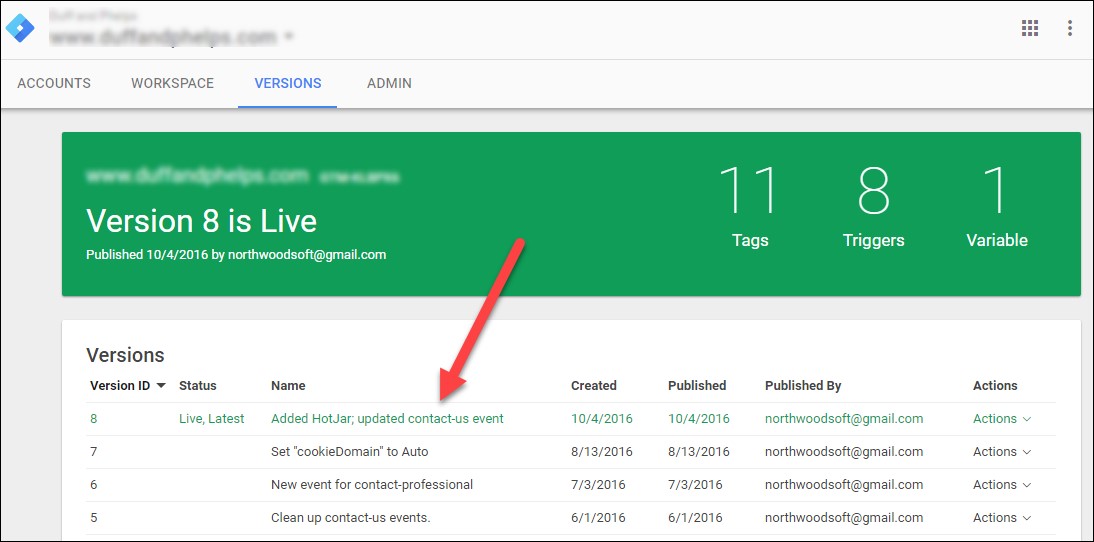This screenshot has height=542, width=1094.
Task: Click 10/4/2016 Published date for version 8
Action: point(698,419)
